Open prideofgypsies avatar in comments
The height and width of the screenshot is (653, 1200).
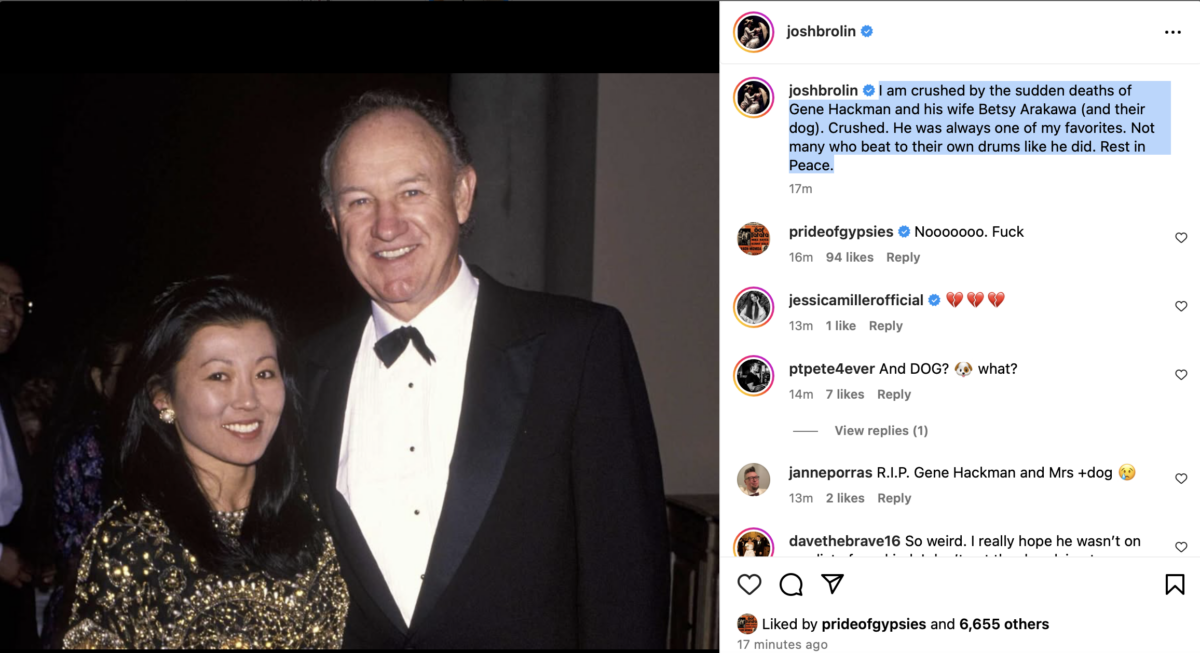coord(753,239)
